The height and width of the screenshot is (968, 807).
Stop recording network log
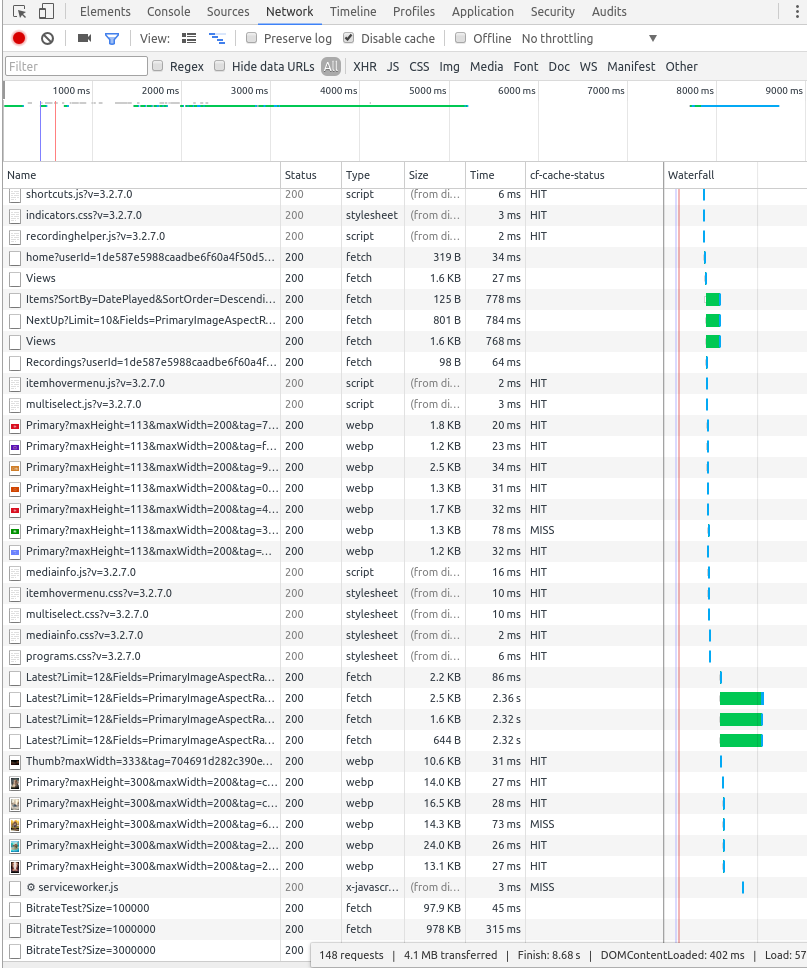pos(18,37)
